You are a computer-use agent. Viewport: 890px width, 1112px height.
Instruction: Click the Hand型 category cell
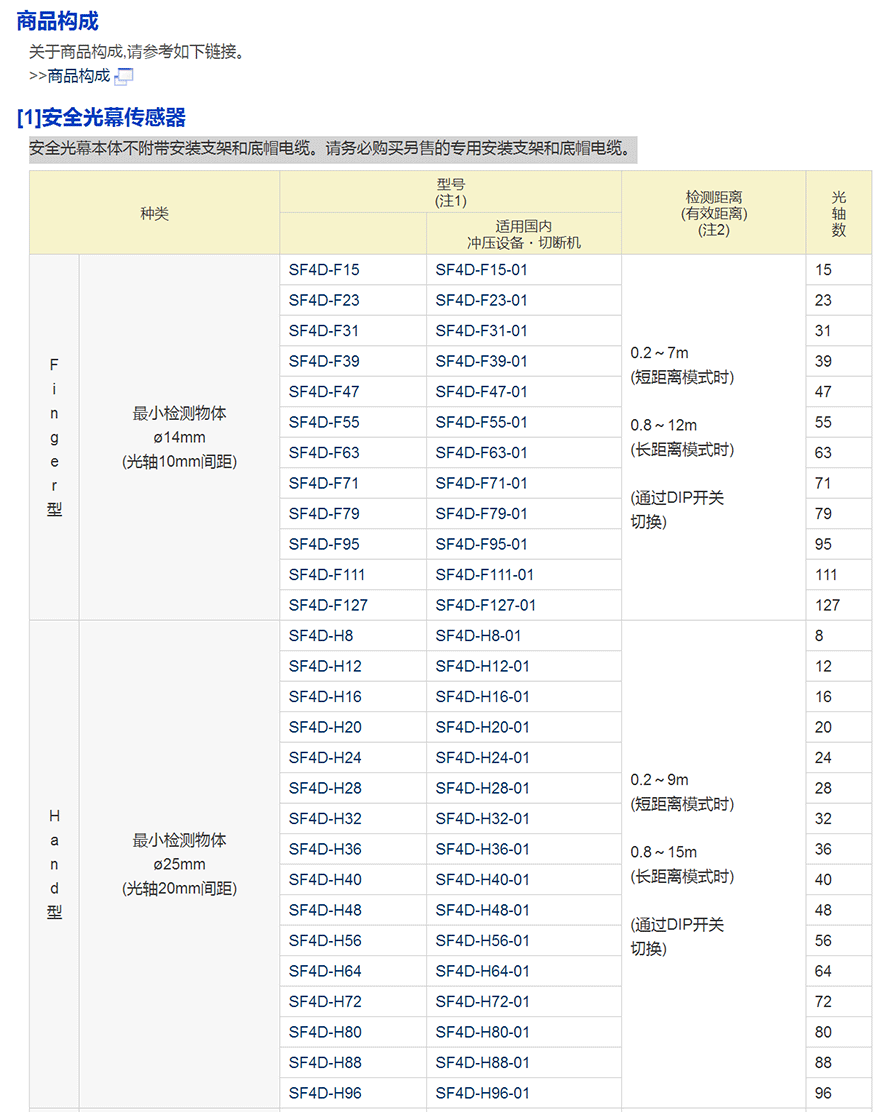tap(54, 864)
